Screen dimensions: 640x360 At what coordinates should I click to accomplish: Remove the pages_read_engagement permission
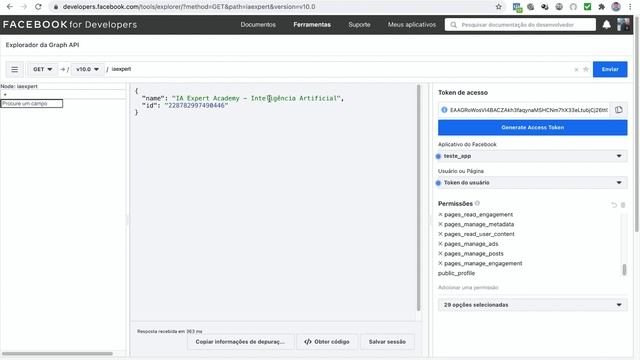tap(440, 214)
